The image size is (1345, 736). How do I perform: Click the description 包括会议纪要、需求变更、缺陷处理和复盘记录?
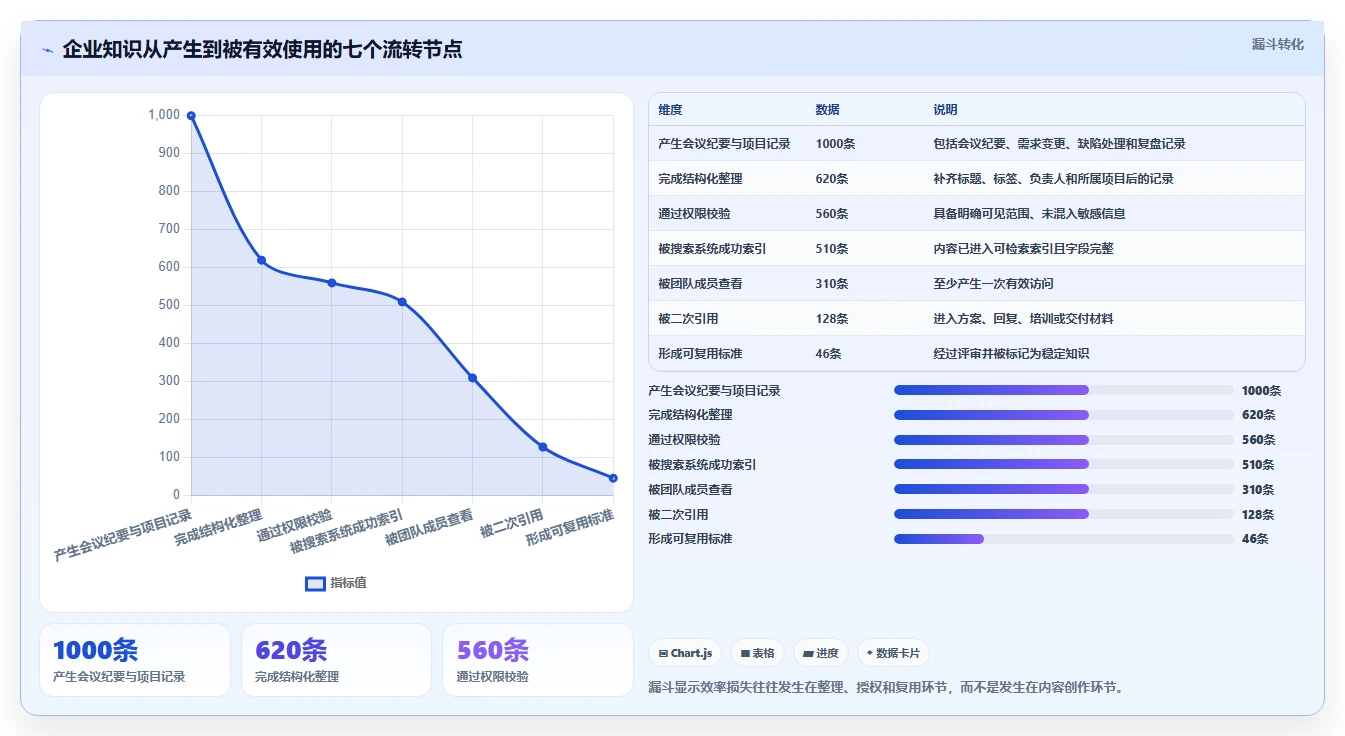(x=1059, y=144)
